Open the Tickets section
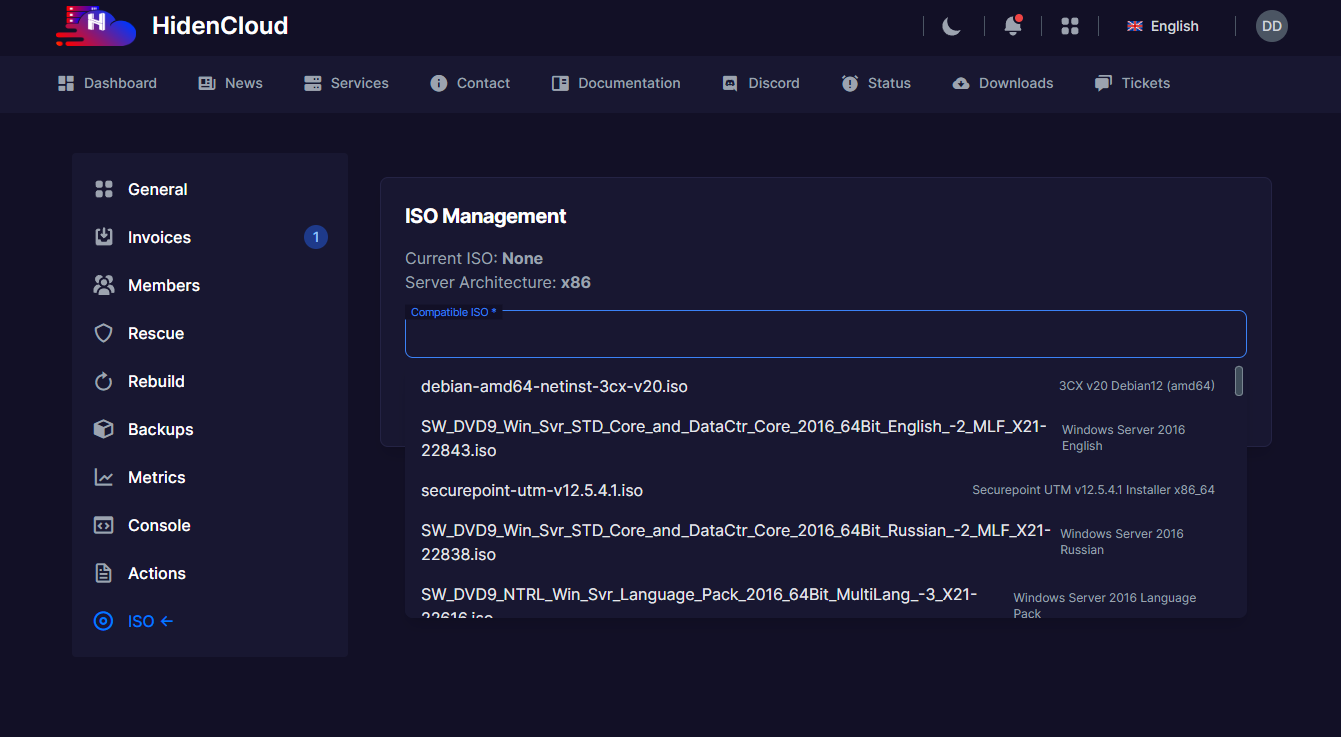The height and width of the screenshot is (737, 1341). click(x=1132, y=83)
